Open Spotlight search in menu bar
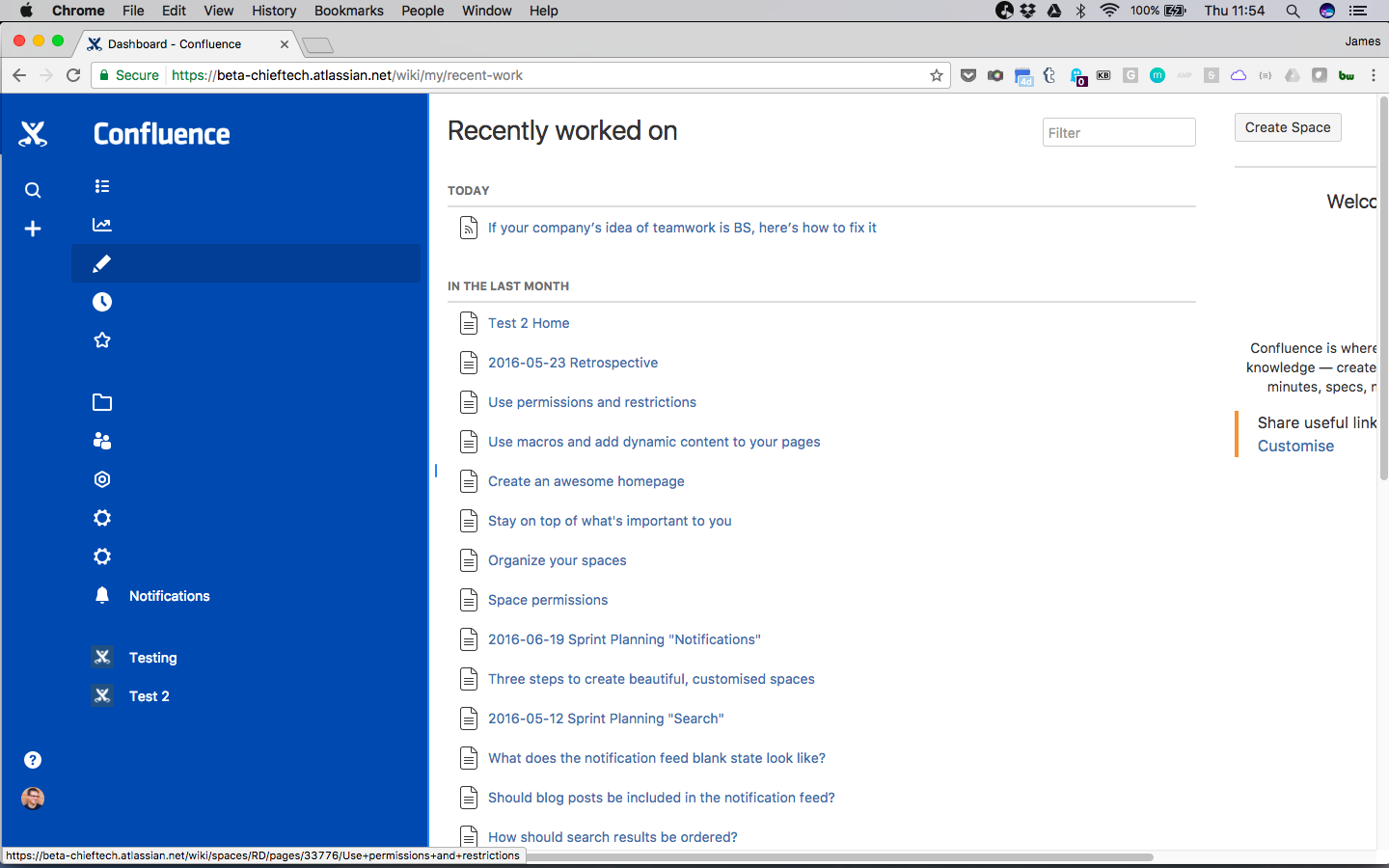This screenshot has width=1389, height=868. [x=1293, y=11]
